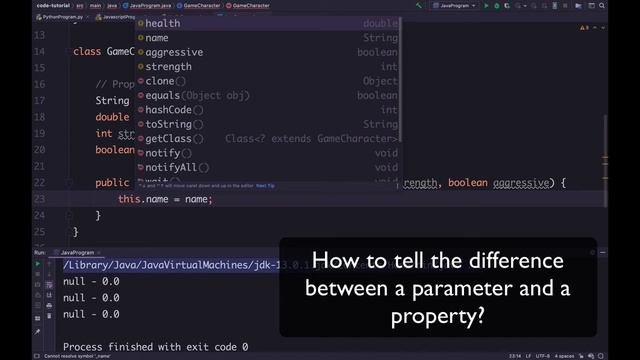Hide the Run panel with minimize icon
Viewport: 640px width, 360px height.
pos(602,253)
